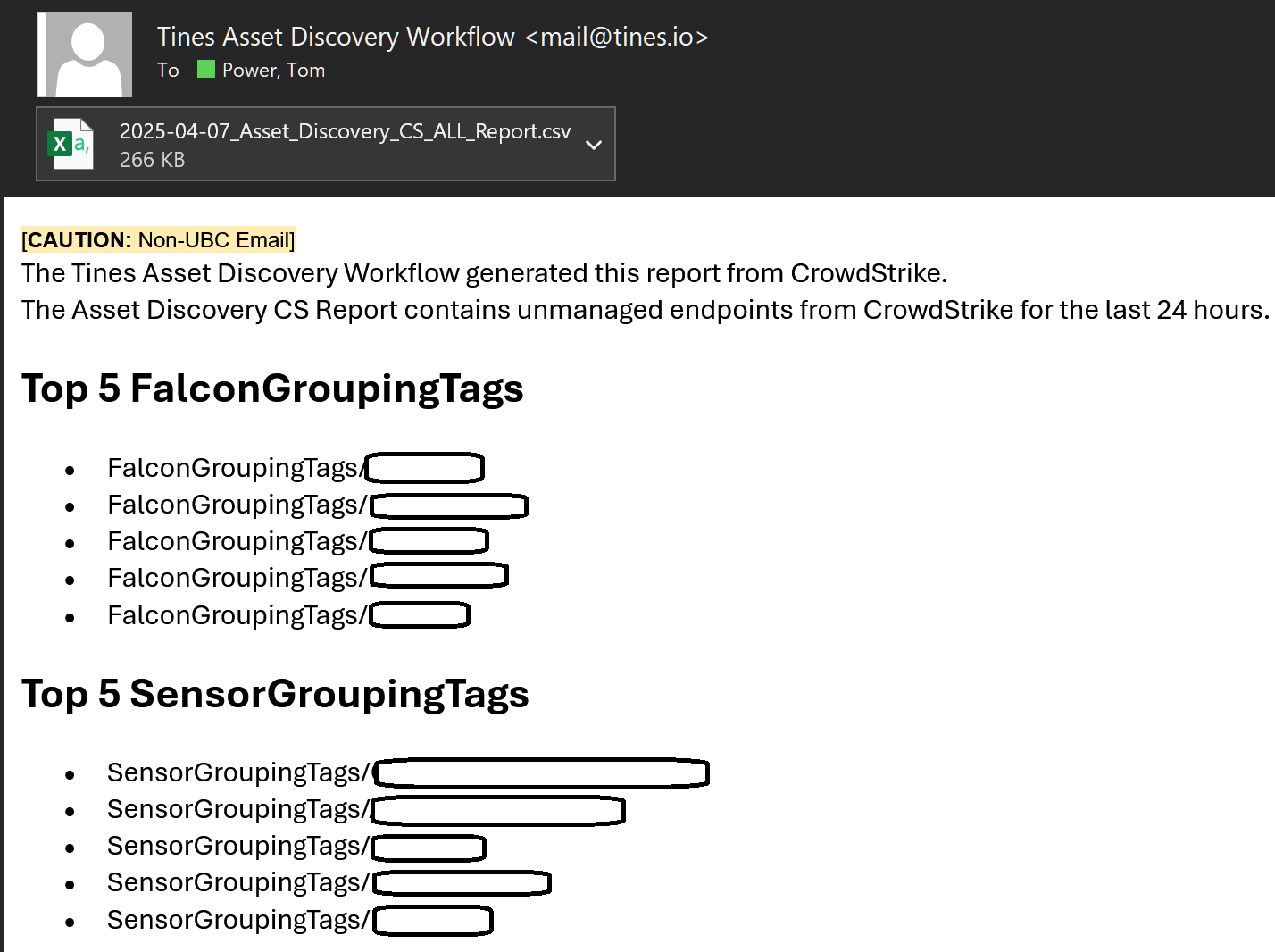
Task: Click the second SensorGroupingTags redacted tag box
Action: point(498,811)
